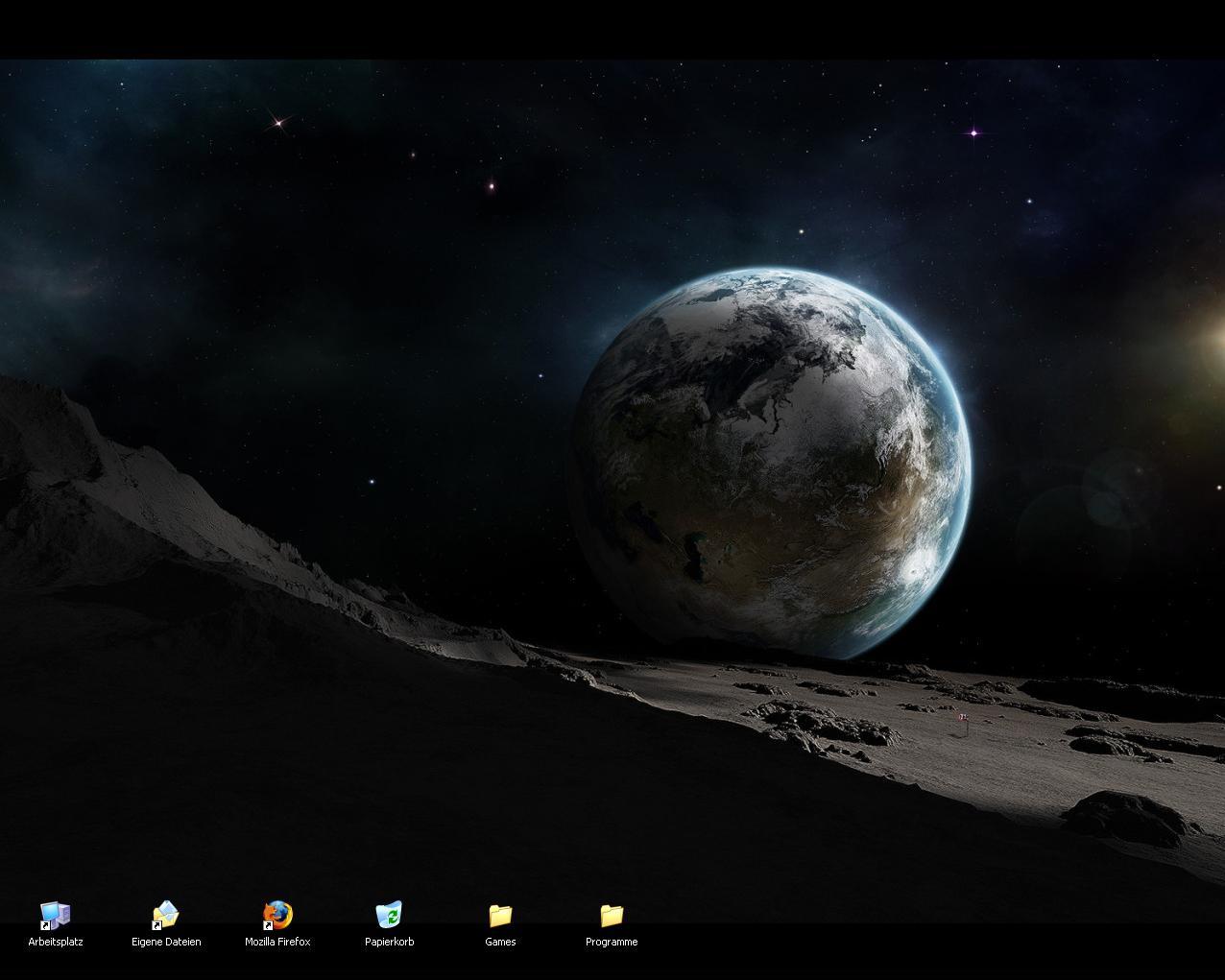Click the black band at the top of the screen
Image resolution: width=1225 pixels, height=980 pixels.
pyautogui.click(x=612, y=29)
